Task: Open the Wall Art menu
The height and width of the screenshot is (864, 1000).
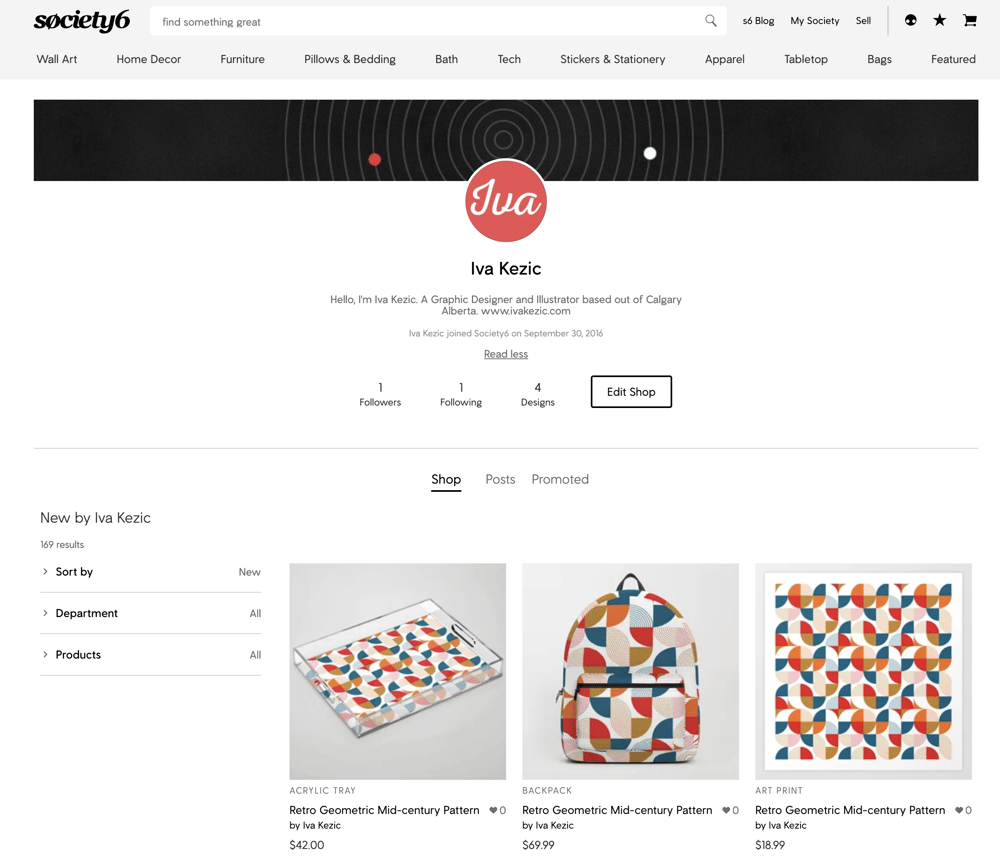Action: click(57, 59)
